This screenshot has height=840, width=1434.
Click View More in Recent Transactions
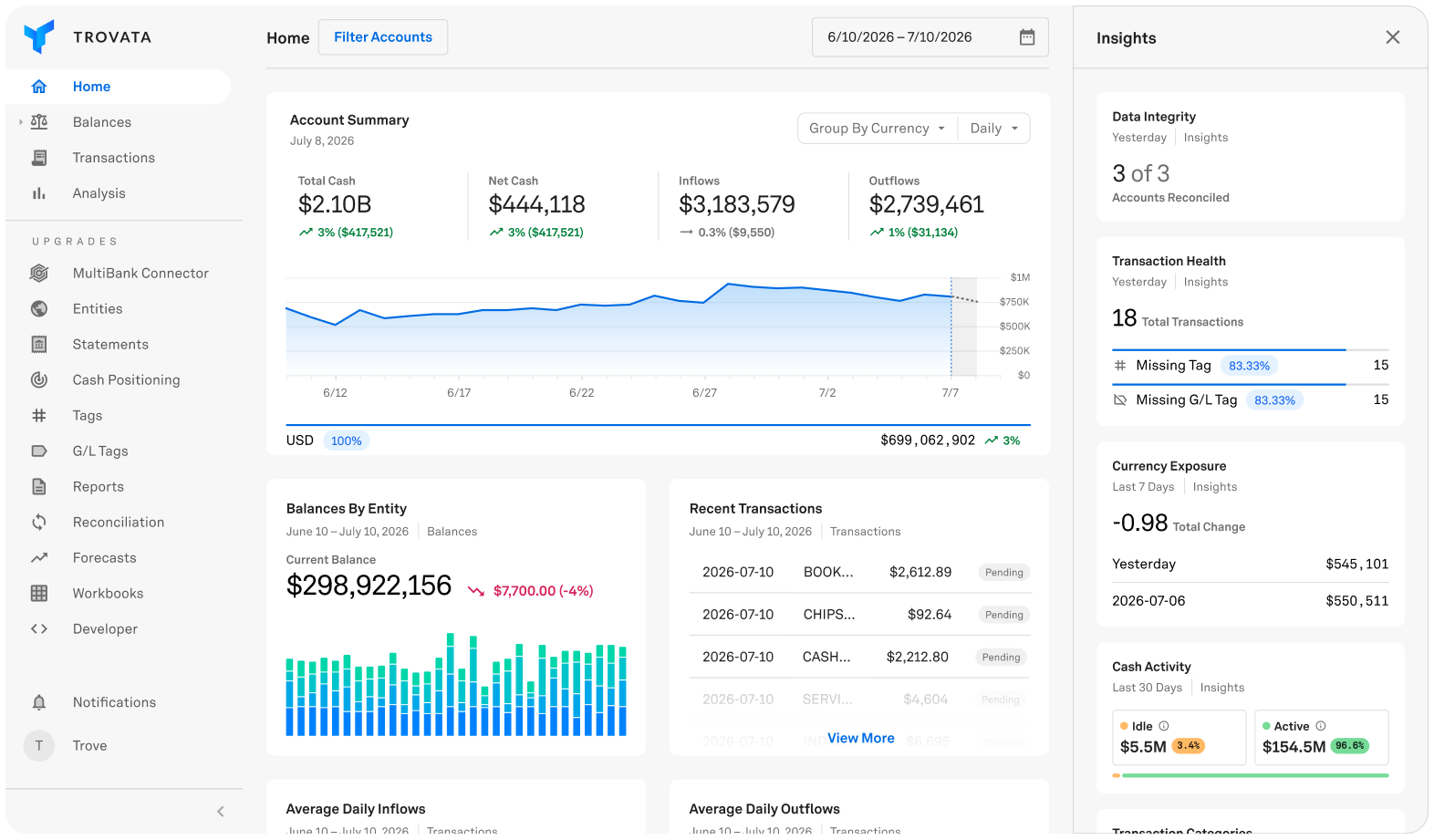tap(861, 738)
